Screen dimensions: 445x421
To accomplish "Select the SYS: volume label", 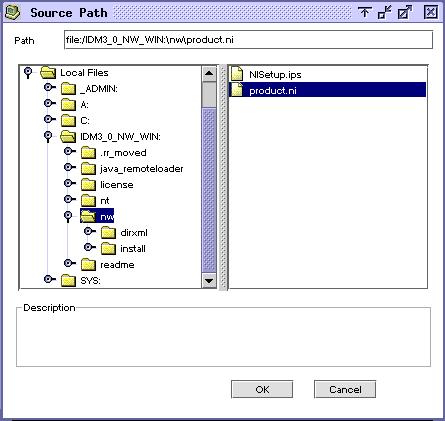I will [90, 280].
